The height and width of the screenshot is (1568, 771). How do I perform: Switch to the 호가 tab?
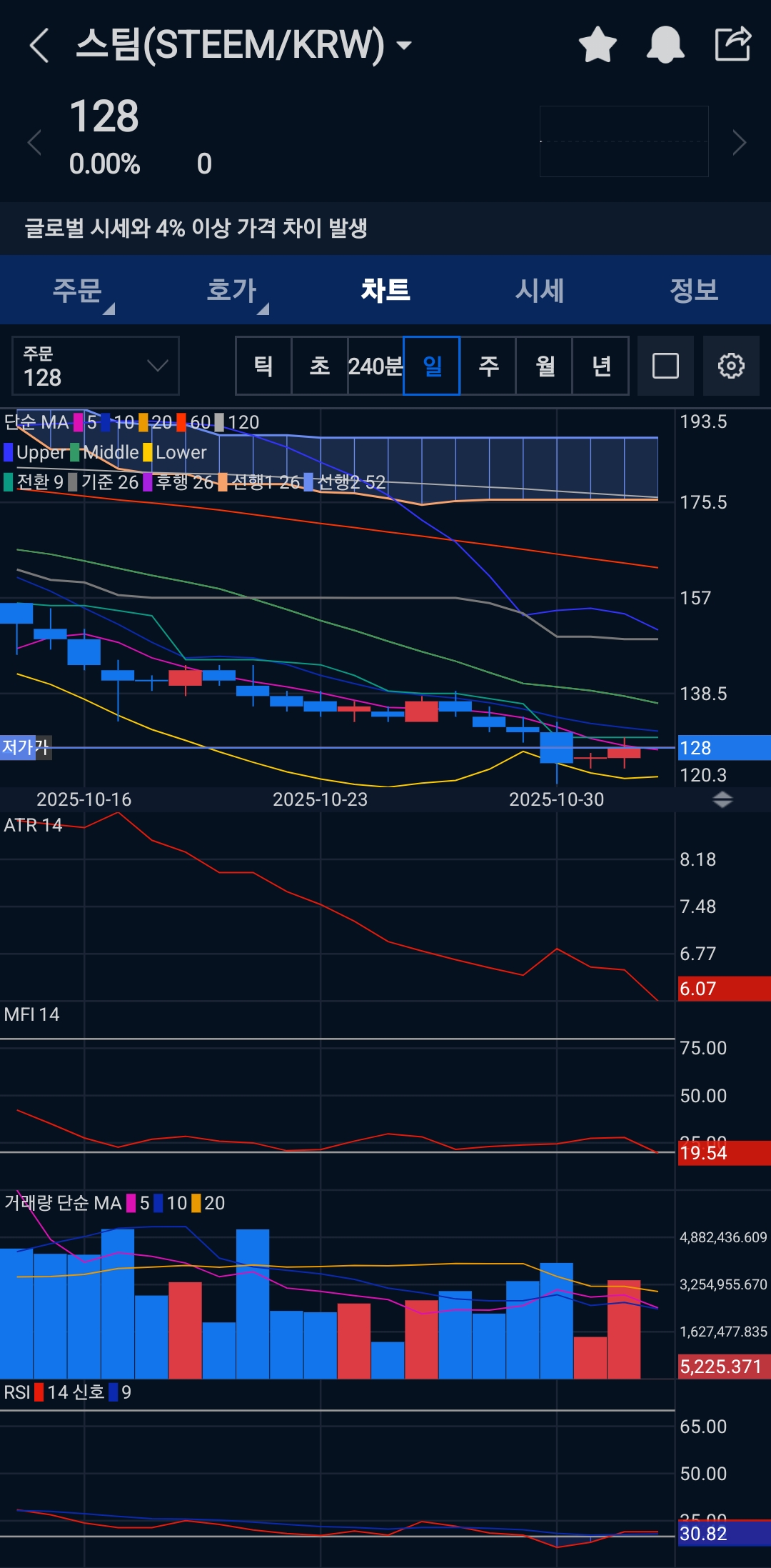(231, 290)
